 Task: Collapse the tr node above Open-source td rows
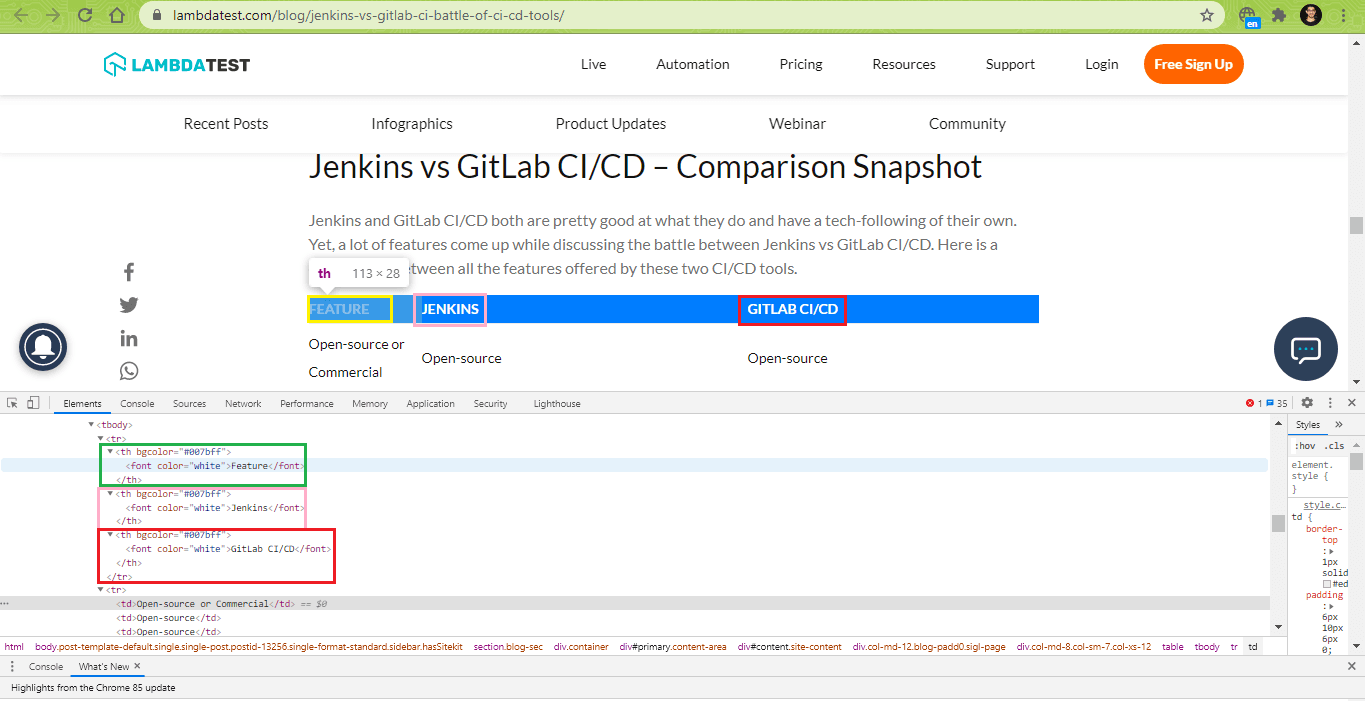pyautogui.click(x=101, y=590)
